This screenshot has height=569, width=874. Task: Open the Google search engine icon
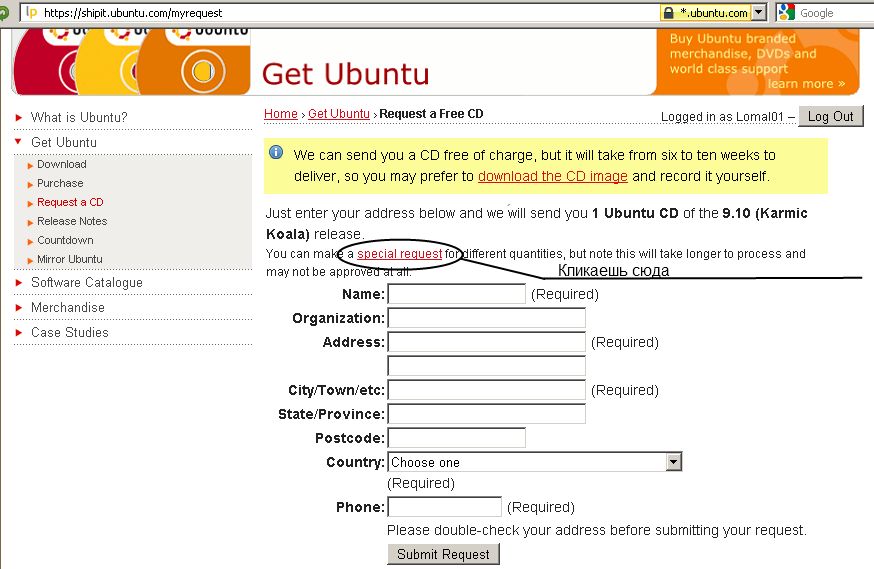(786, 12)
